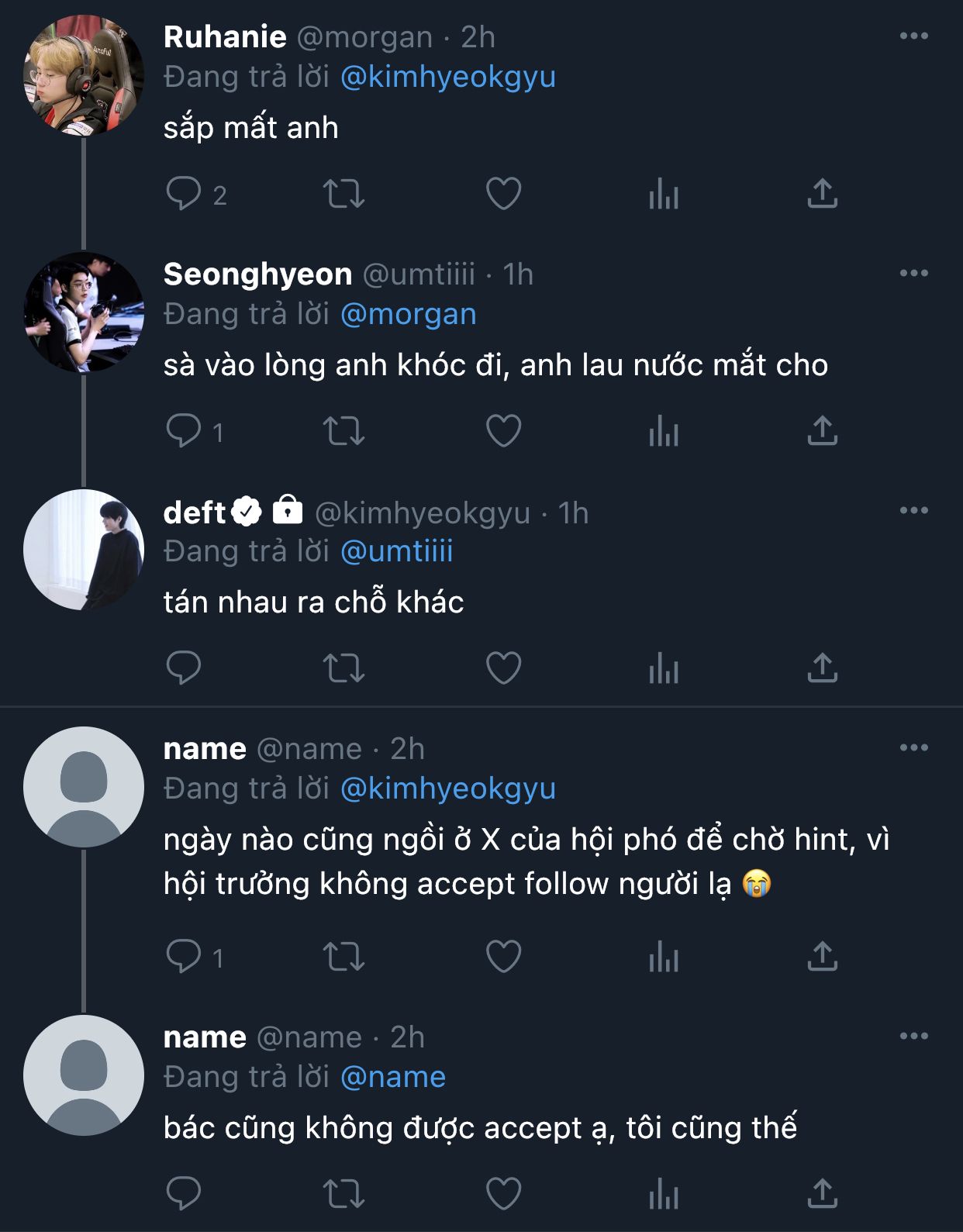
Task: Open more options menu on deft's tweet
Action: click(x=913, y=511)
